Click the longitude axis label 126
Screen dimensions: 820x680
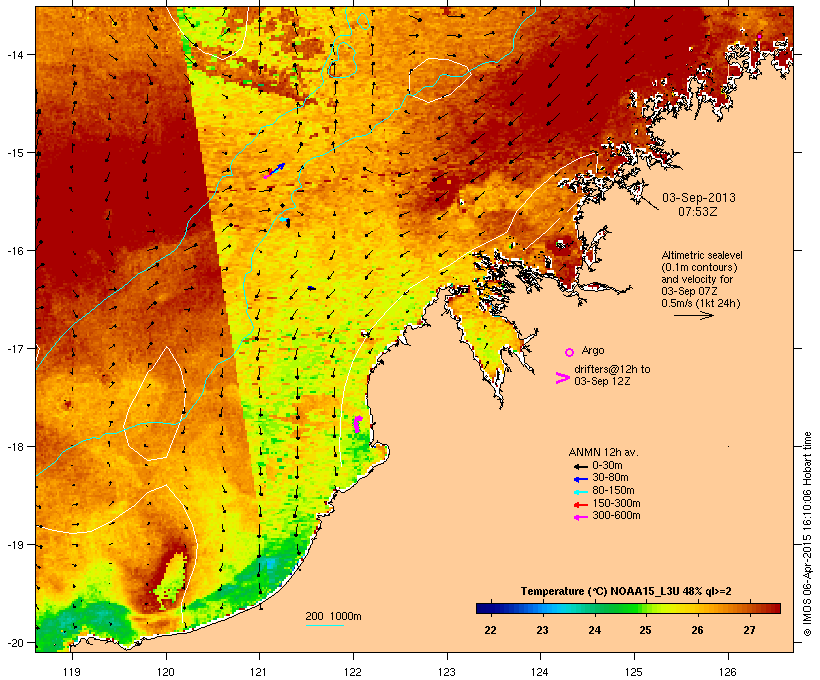(728, 672)
